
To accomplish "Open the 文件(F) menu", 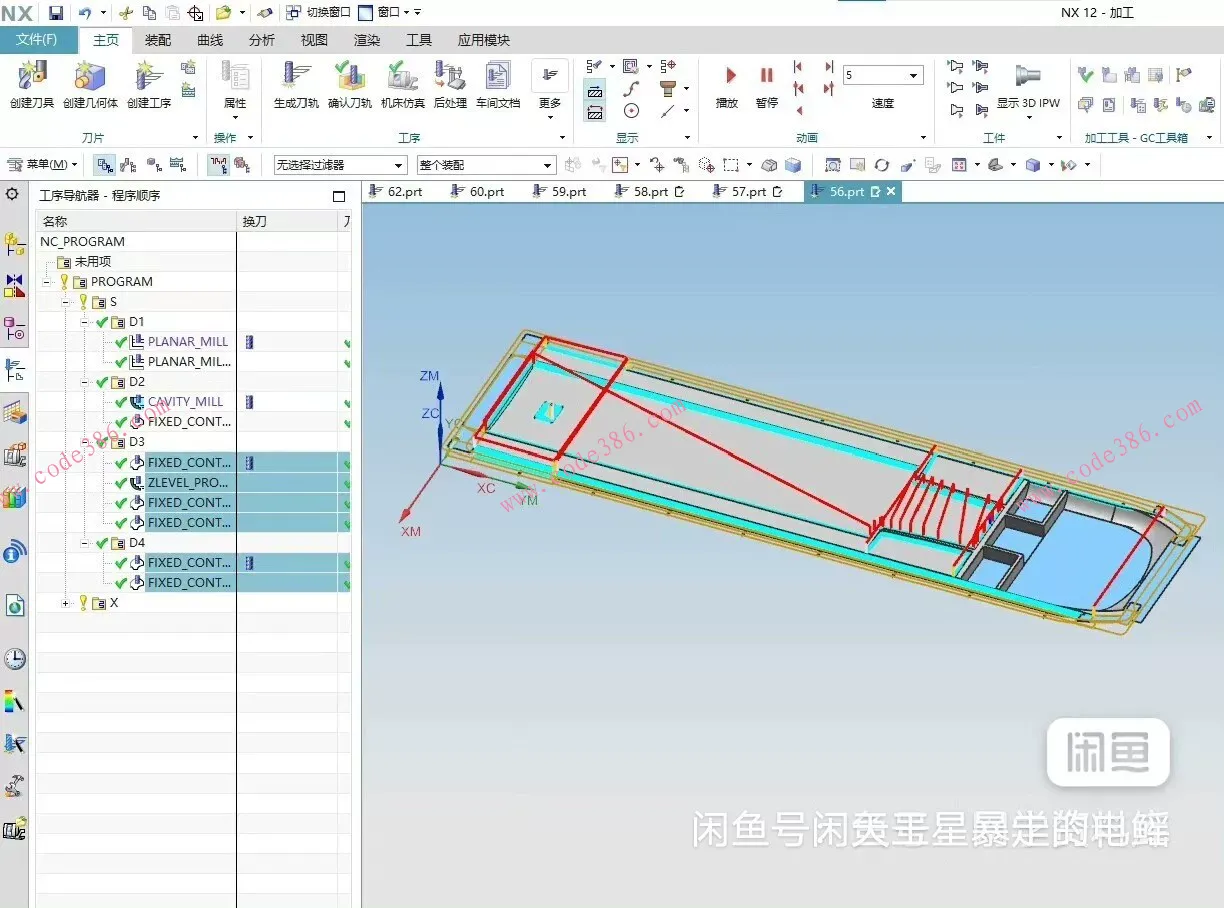I will pos(37,40).
